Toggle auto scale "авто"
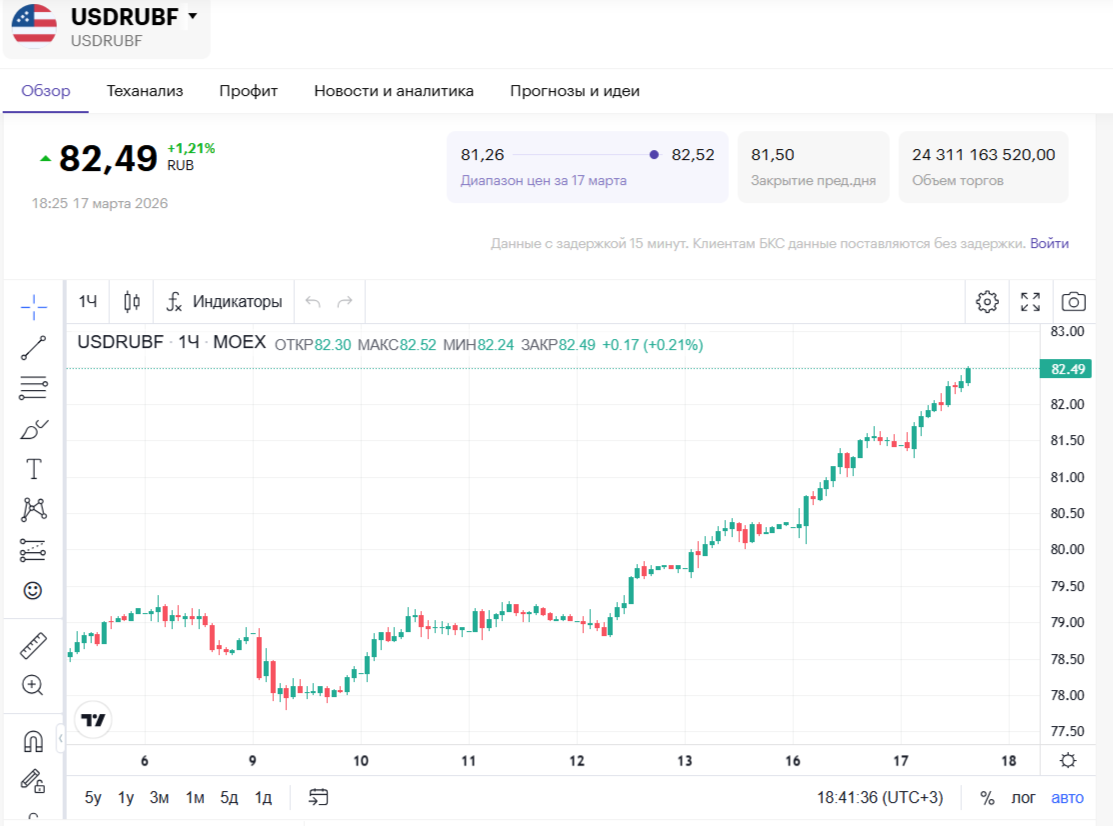The height and width of the screenshot is (826, 1113). 1067,797
